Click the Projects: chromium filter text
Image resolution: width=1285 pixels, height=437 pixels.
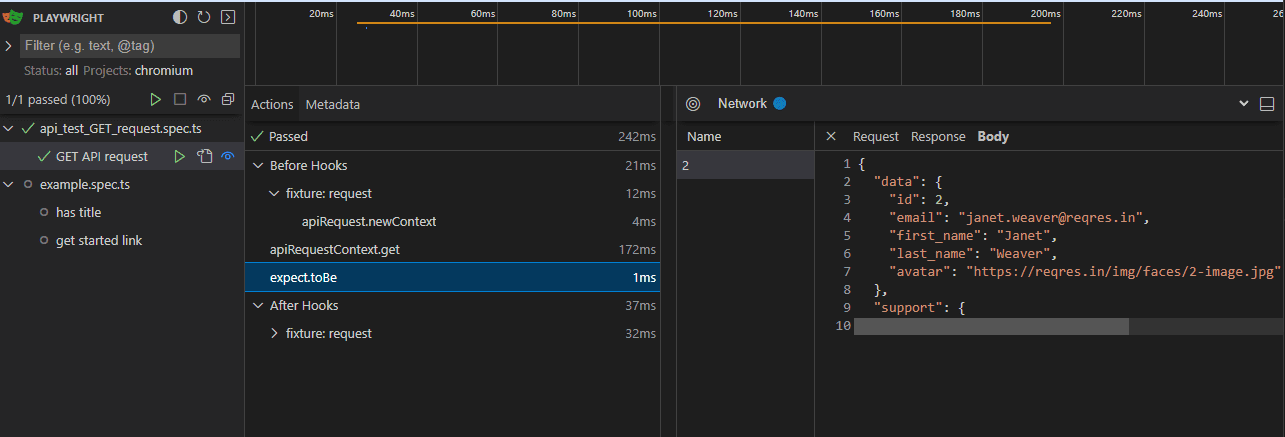pyautogui.click(x=138, y=71)
